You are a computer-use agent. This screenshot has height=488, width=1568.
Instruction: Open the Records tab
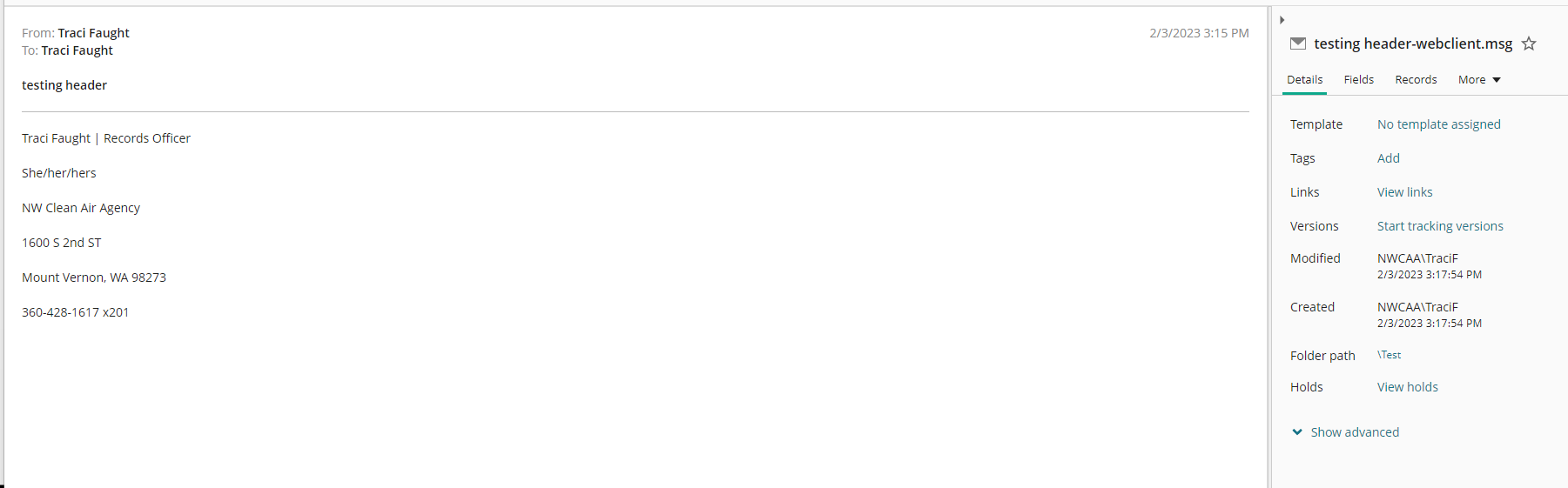point(1416,79)
